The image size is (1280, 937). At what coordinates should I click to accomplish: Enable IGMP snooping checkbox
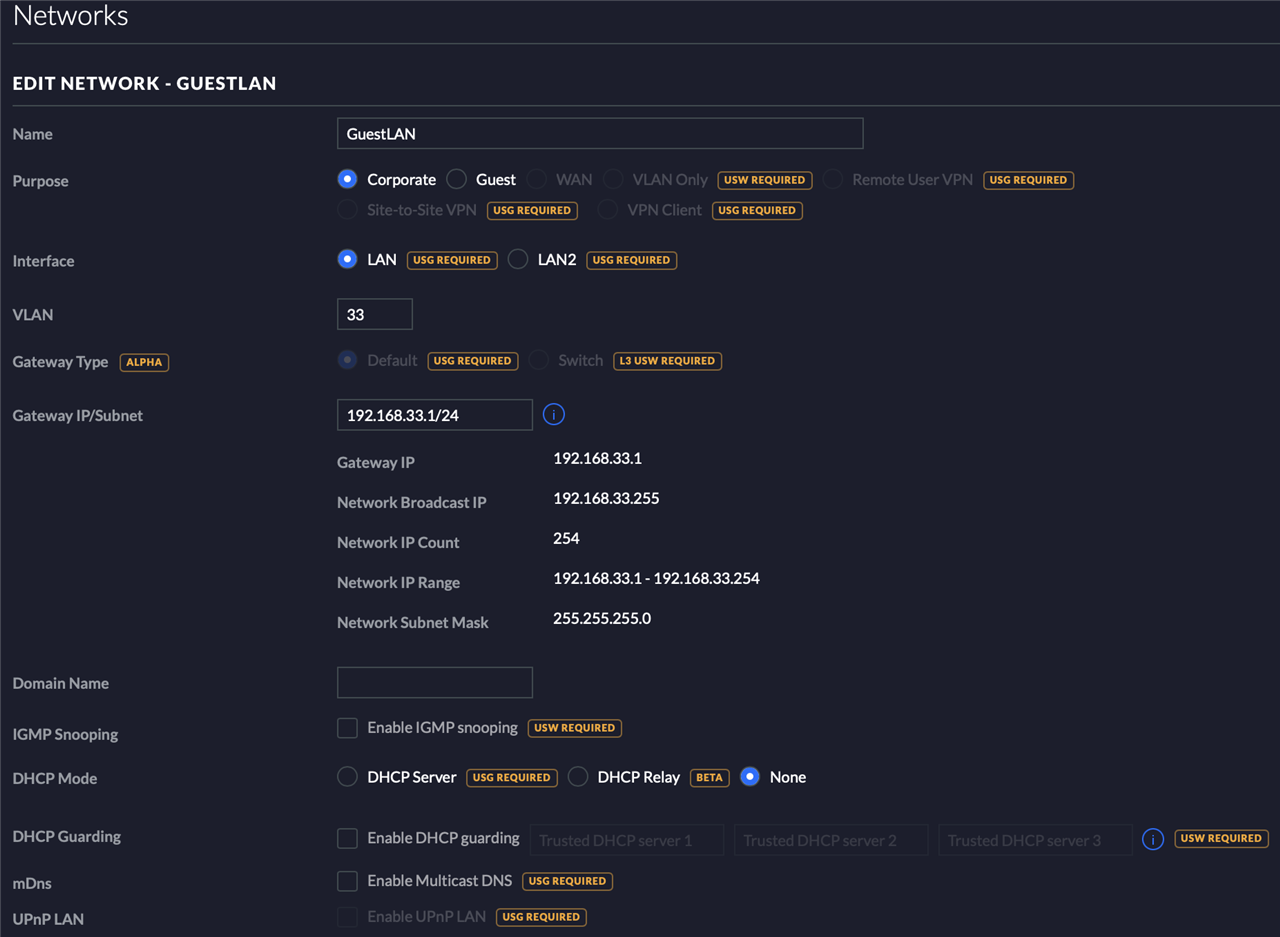point(347,728)
